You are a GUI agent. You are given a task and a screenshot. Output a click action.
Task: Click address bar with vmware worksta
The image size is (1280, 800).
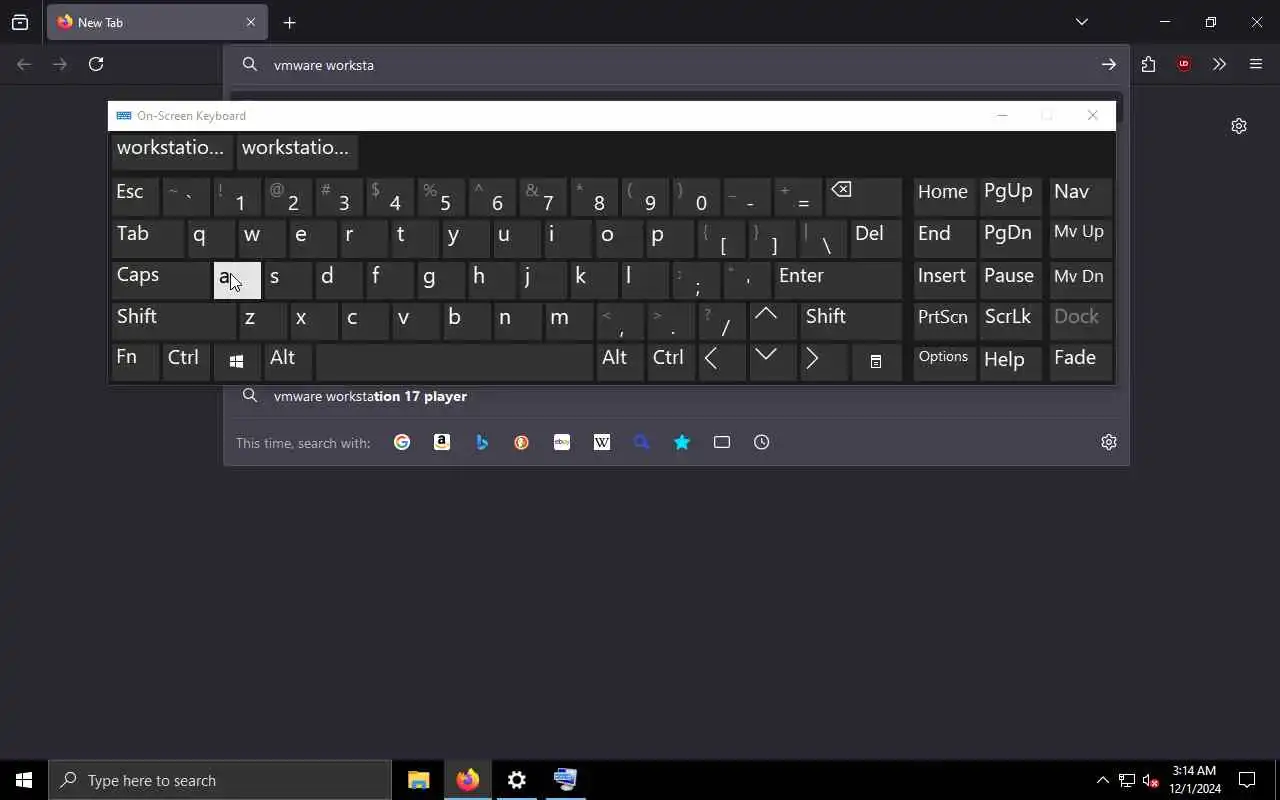[x=676, y=65]
